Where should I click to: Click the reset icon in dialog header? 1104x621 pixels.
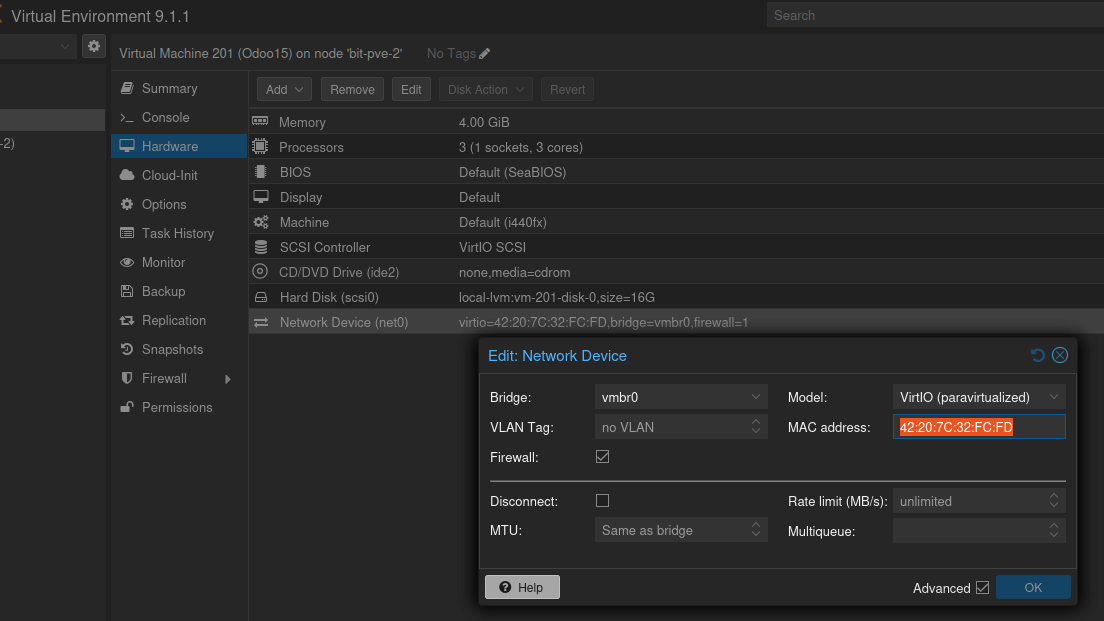1038,355
